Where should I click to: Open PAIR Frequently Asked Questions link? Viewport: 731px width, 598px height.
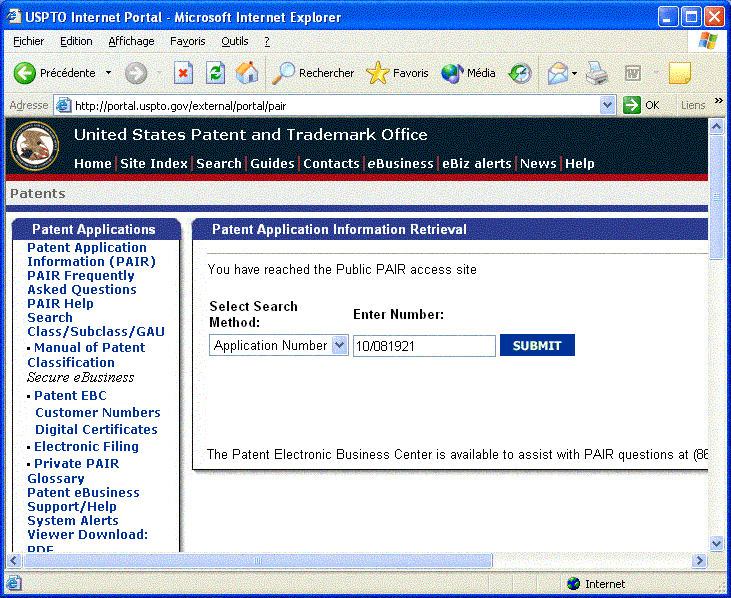(x=82, y=282)
